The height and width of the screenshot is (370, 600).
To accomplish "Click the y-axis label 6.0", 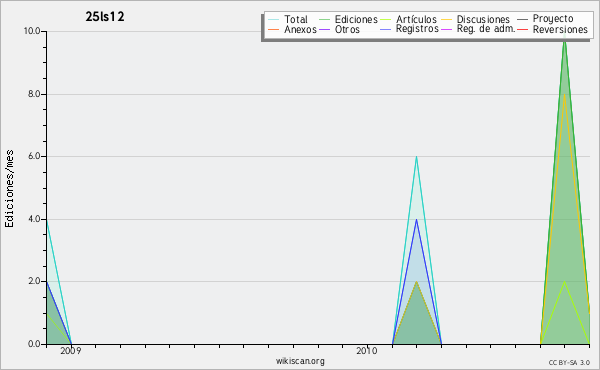I will click(x=34, y=156).
